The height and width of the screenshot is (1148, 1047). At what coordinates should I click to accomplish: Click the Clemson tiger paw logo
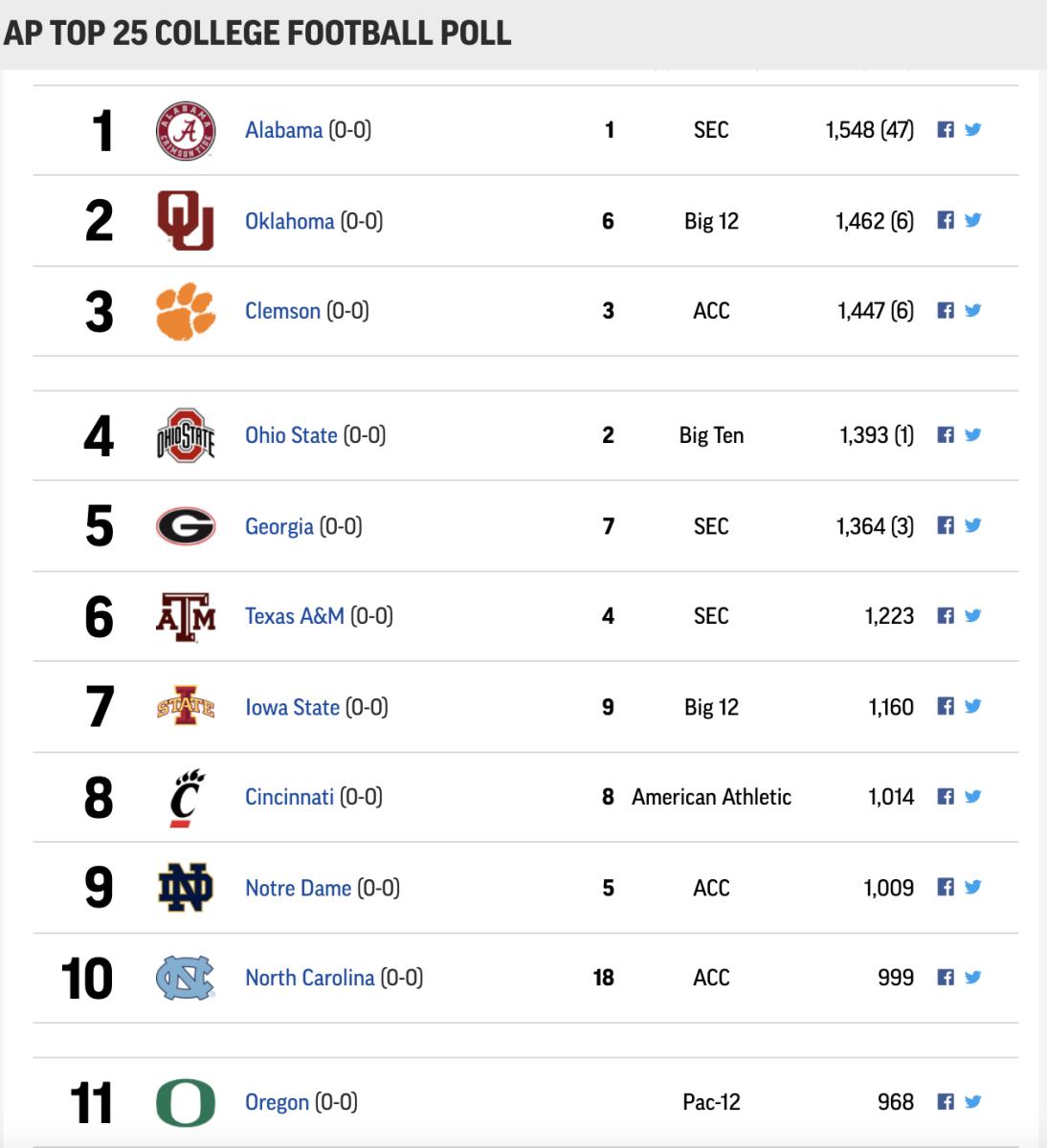[186, 311]
